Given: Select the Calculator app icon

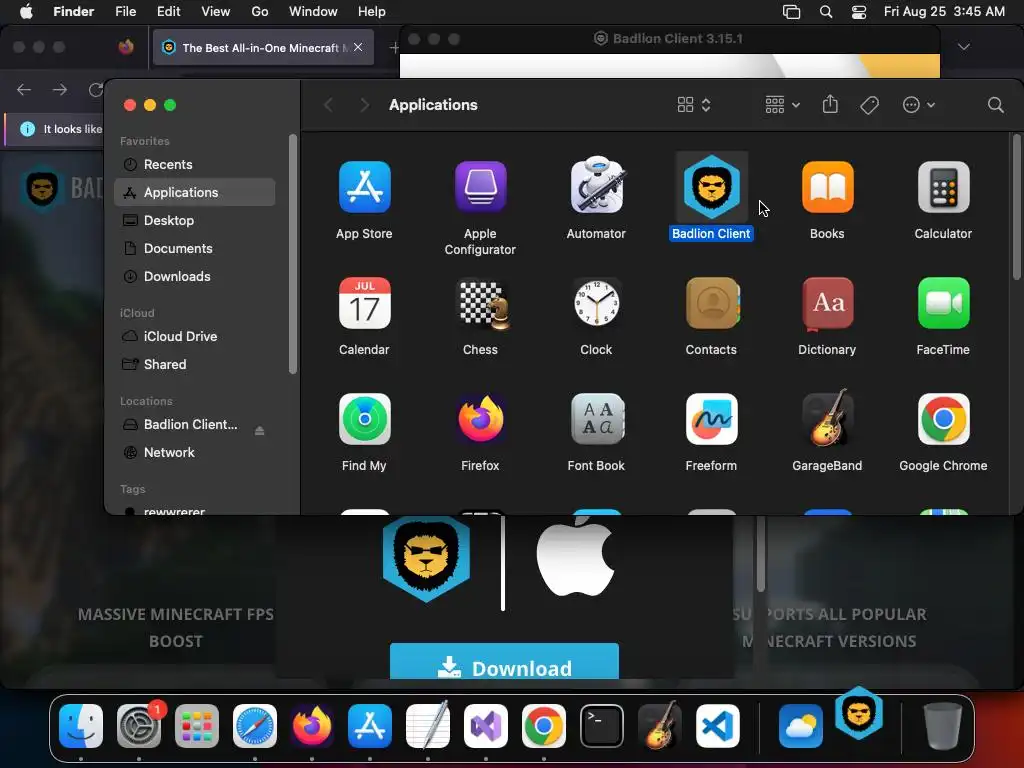Looking at the screenshot, I should 944,187.
